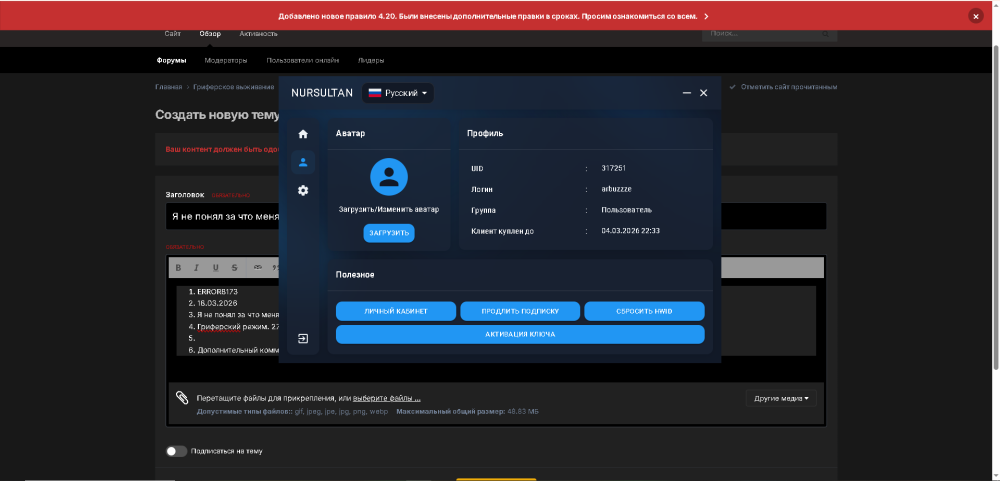This screenshot has height=481, width=1000.
Task: Click the АКТИВАЦИЯ КЛЮЧА button
Action: point(520,334)
